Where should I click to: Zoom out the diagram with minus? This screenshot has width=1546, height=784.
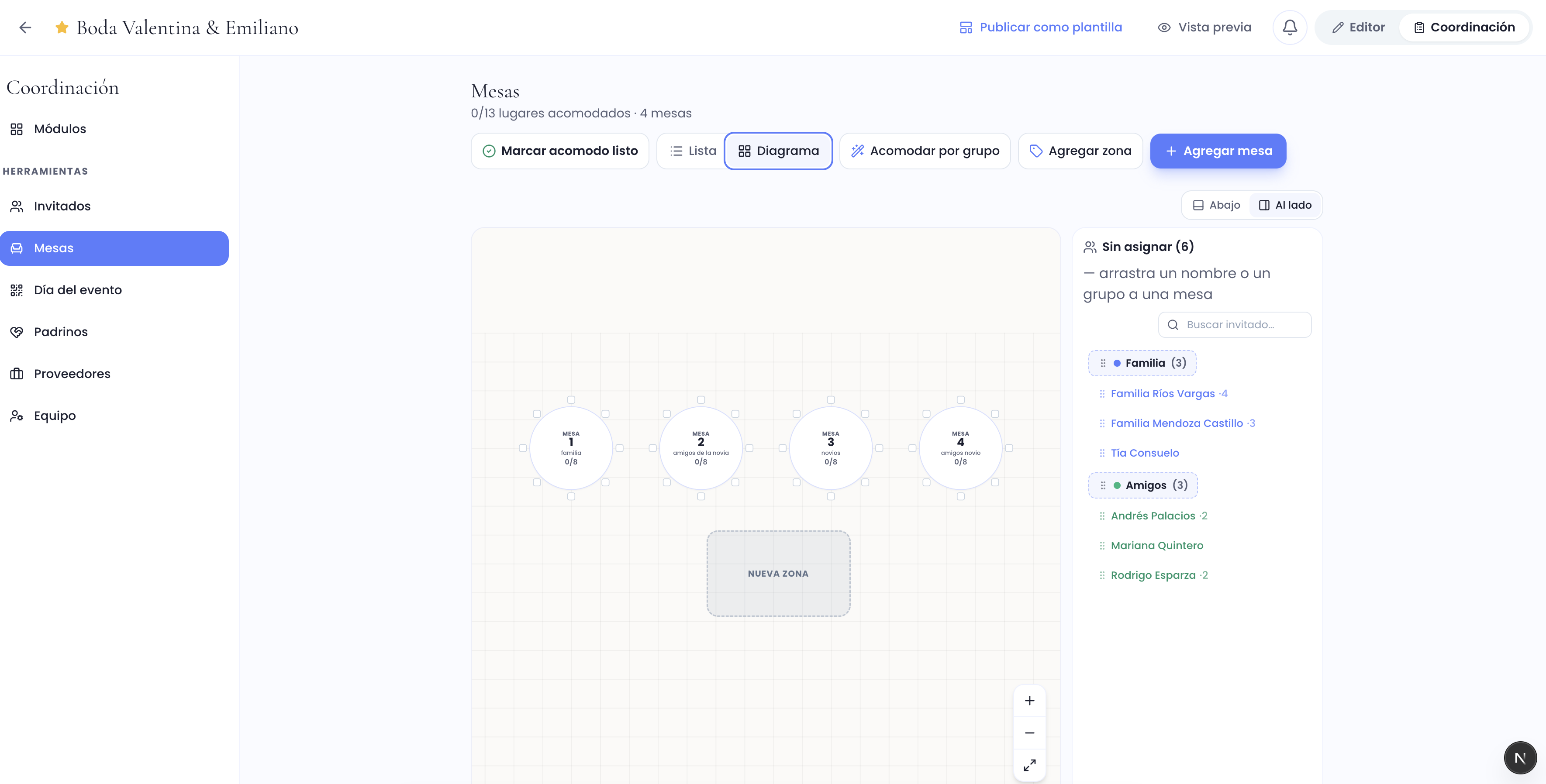[1029, 733]
